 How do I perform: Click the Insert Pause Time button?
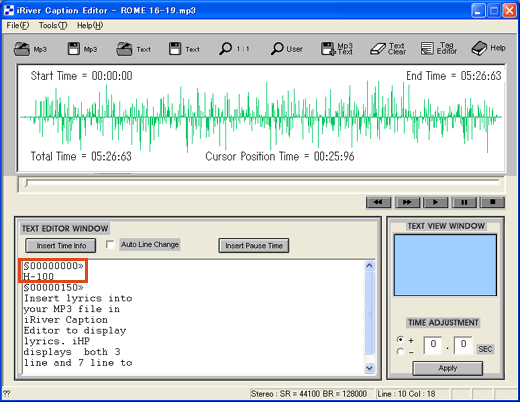(254, 246)
